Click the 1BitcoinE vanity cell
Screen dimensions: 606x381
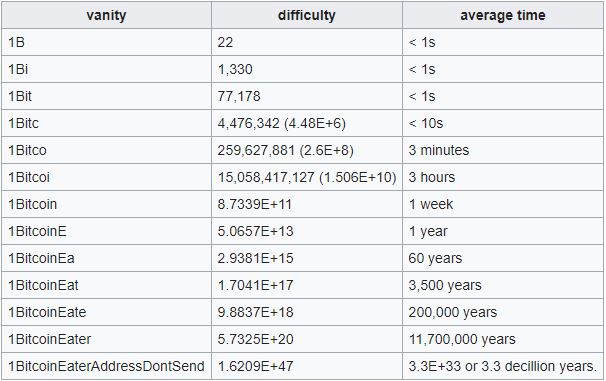point(106,231)
